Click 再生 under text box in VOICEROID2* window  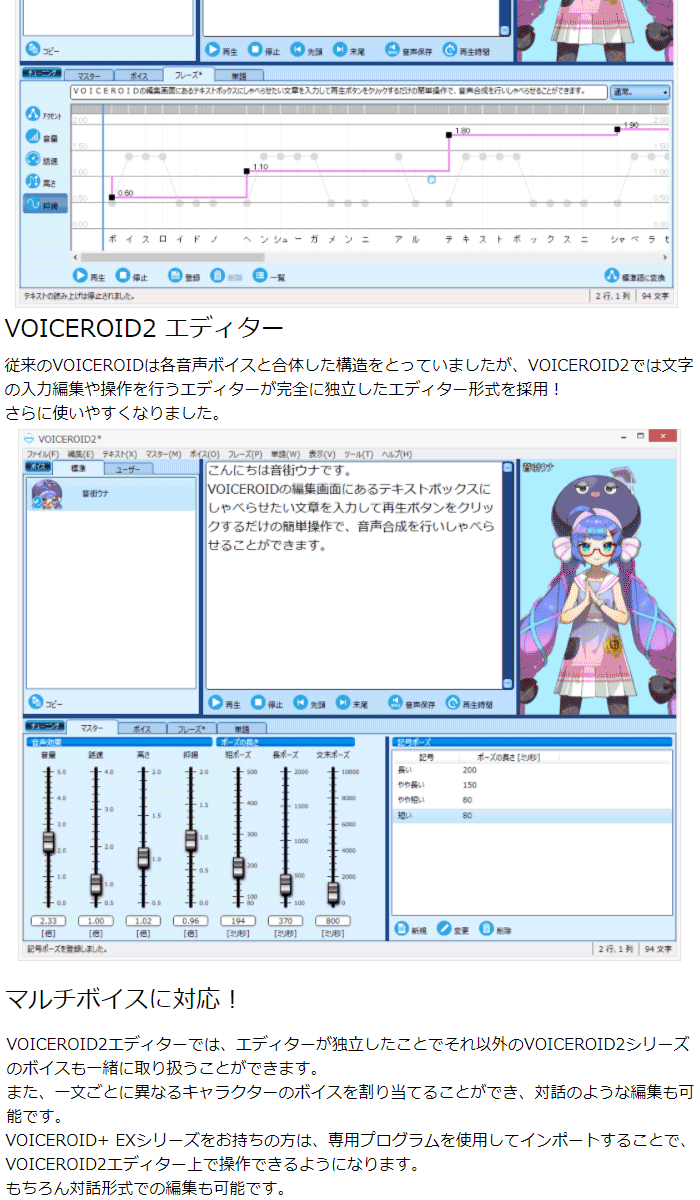click(224, 704)
